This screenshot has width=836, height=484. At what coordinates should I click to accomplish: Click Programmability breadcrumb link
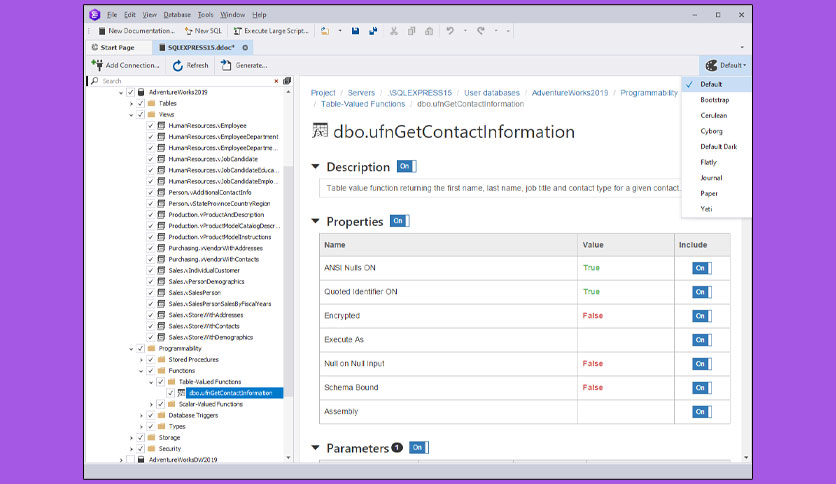(649, 93)
